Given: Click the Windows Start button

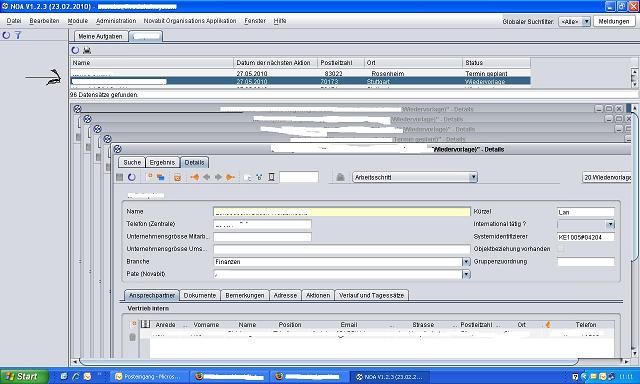Looking at the screenshot, I should (24, 376).
